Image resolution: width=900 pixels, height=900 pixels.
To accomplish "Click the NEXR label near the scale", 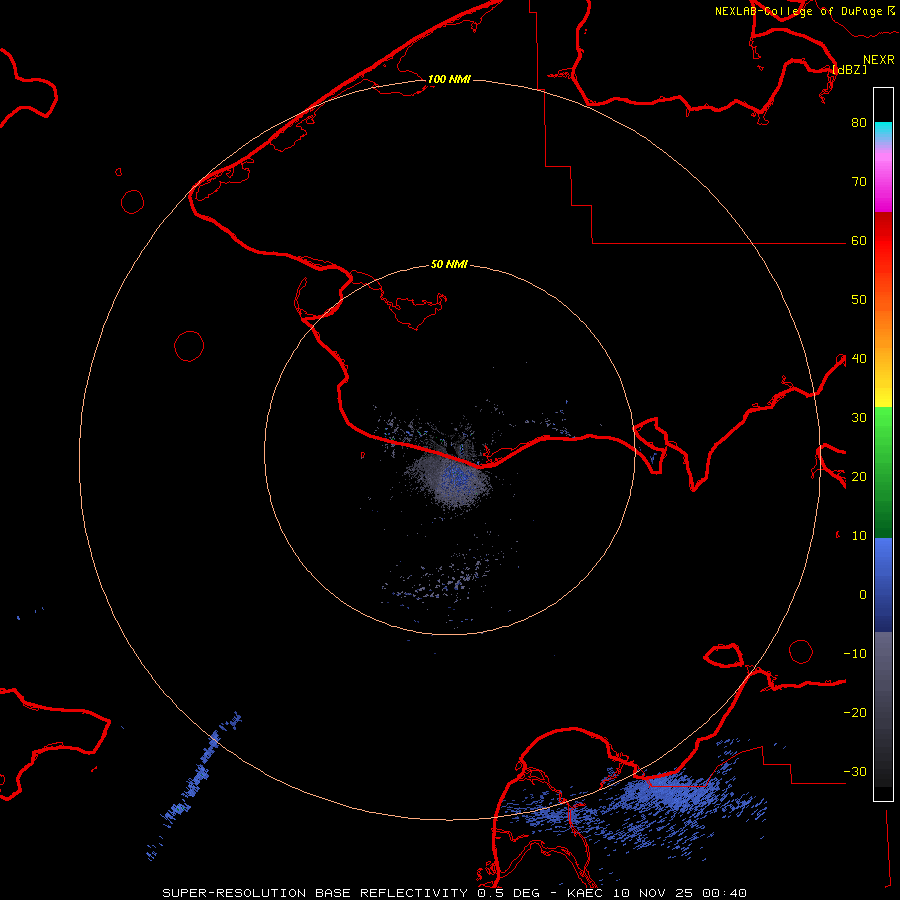I will [878, 60].
